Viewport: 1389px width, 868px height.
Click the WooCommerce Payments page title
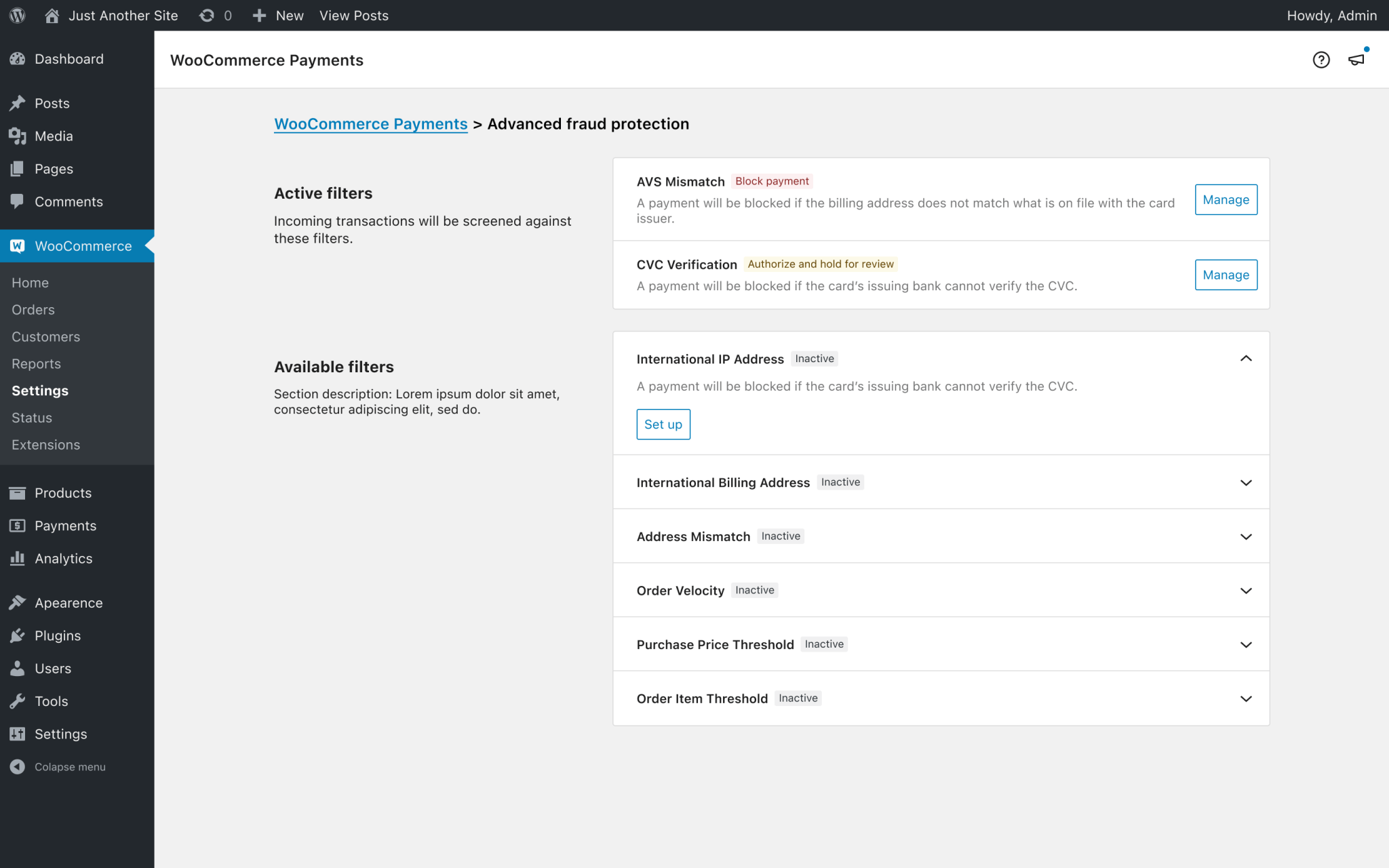[x=267, y=60]
